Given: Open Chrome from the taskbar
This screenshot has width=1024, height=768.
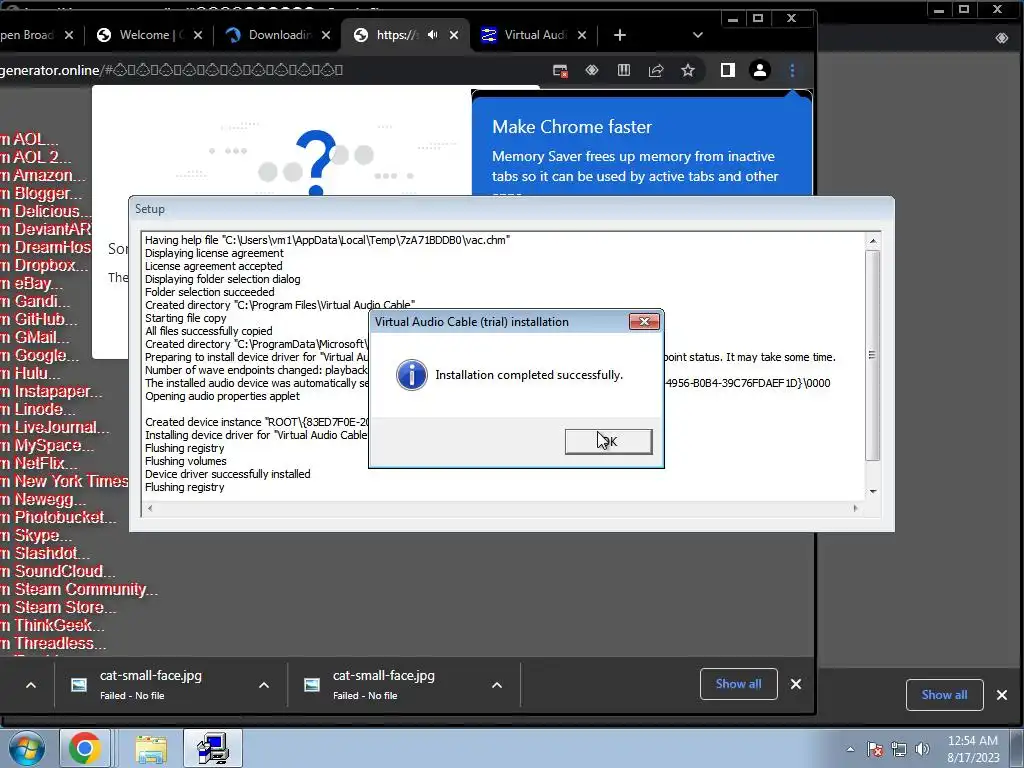Looking at the screenshot, I should (x=84, y=748).
